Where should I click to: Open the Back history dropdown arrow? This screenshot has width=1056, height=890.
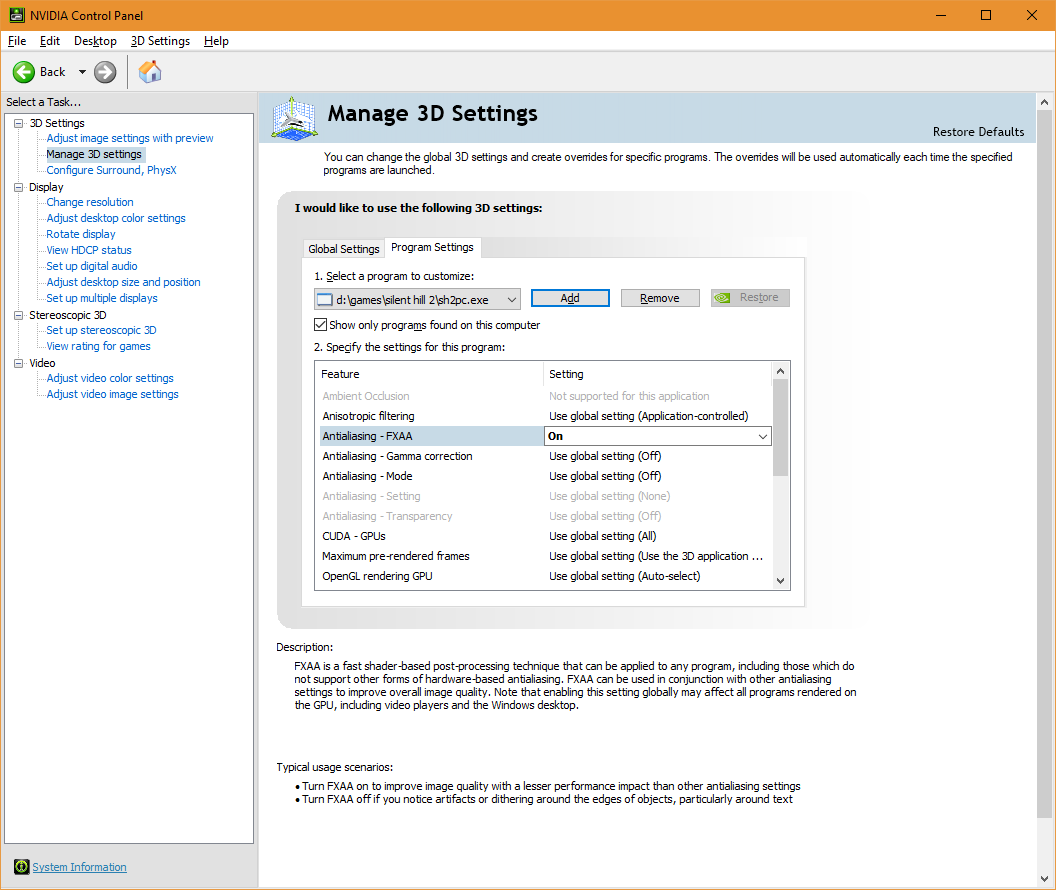click(82, 72)
